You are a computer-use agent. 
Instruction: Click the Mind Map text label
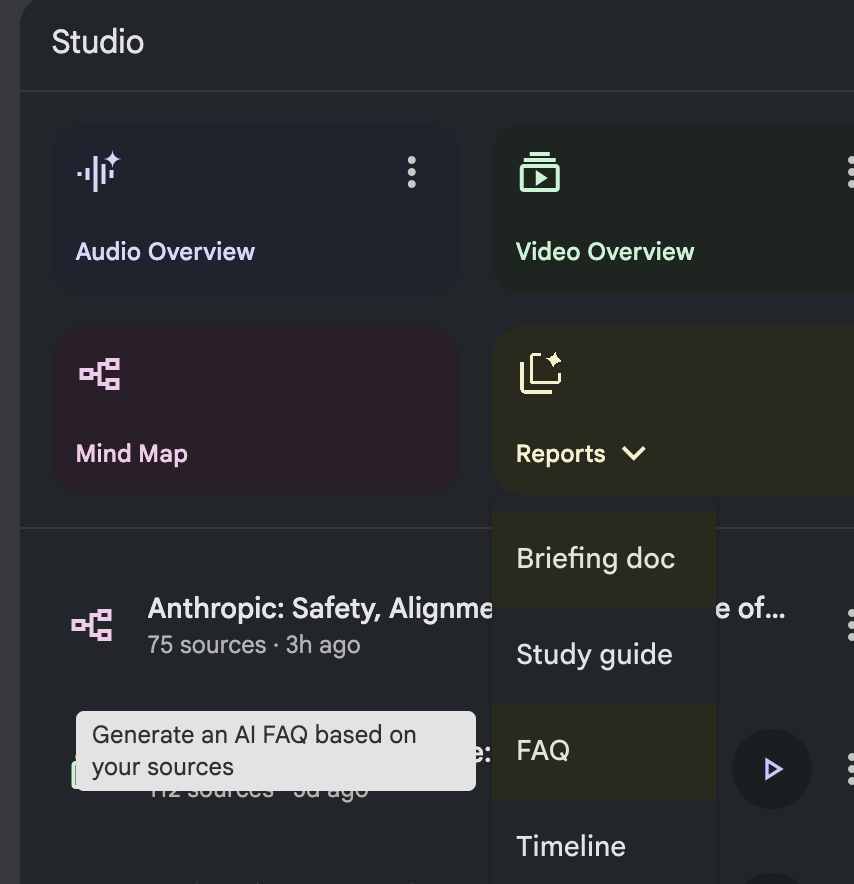(132, 454)
